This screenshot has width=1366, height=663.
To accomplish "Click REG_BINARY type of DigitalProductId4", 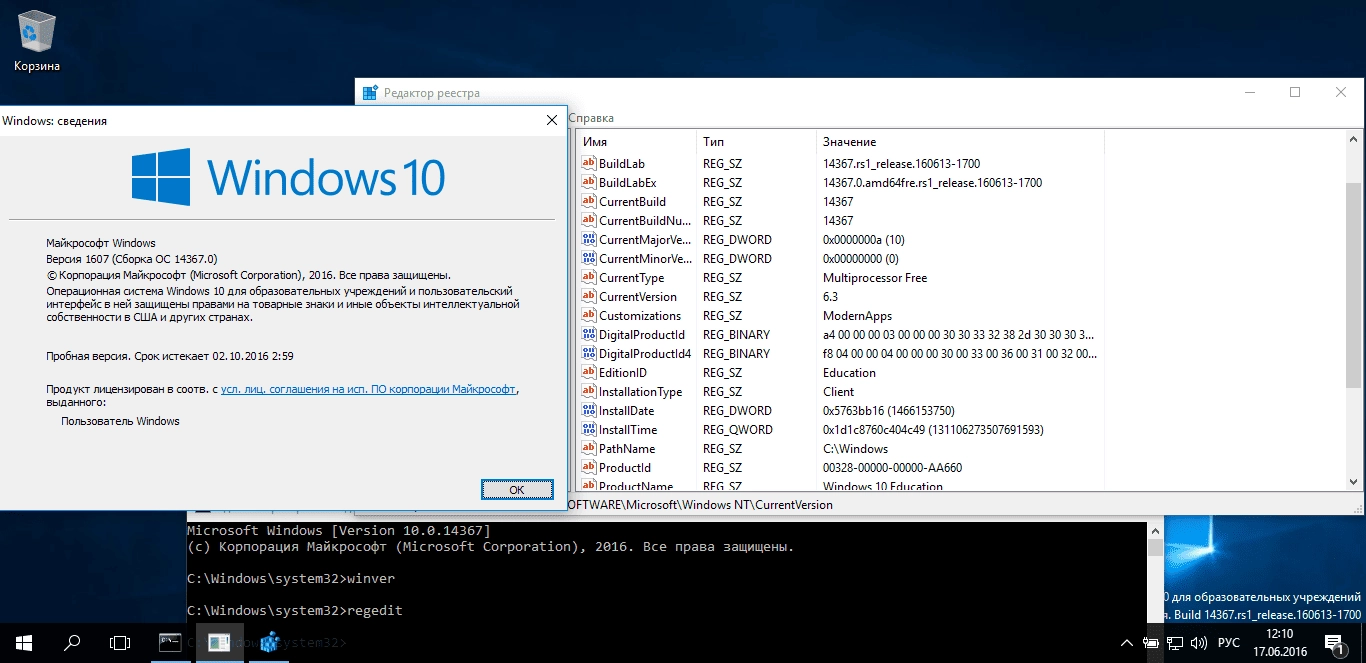I will (x=737, y=353).
